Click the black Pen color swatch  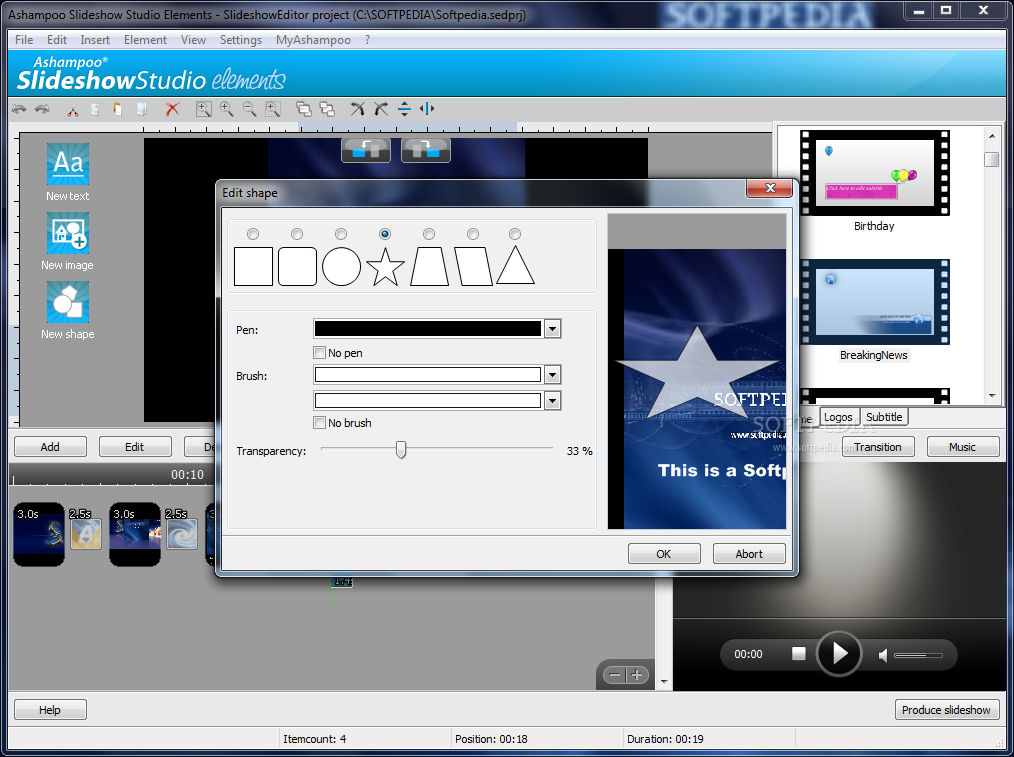pyautogui.click(x=427, y=329)
